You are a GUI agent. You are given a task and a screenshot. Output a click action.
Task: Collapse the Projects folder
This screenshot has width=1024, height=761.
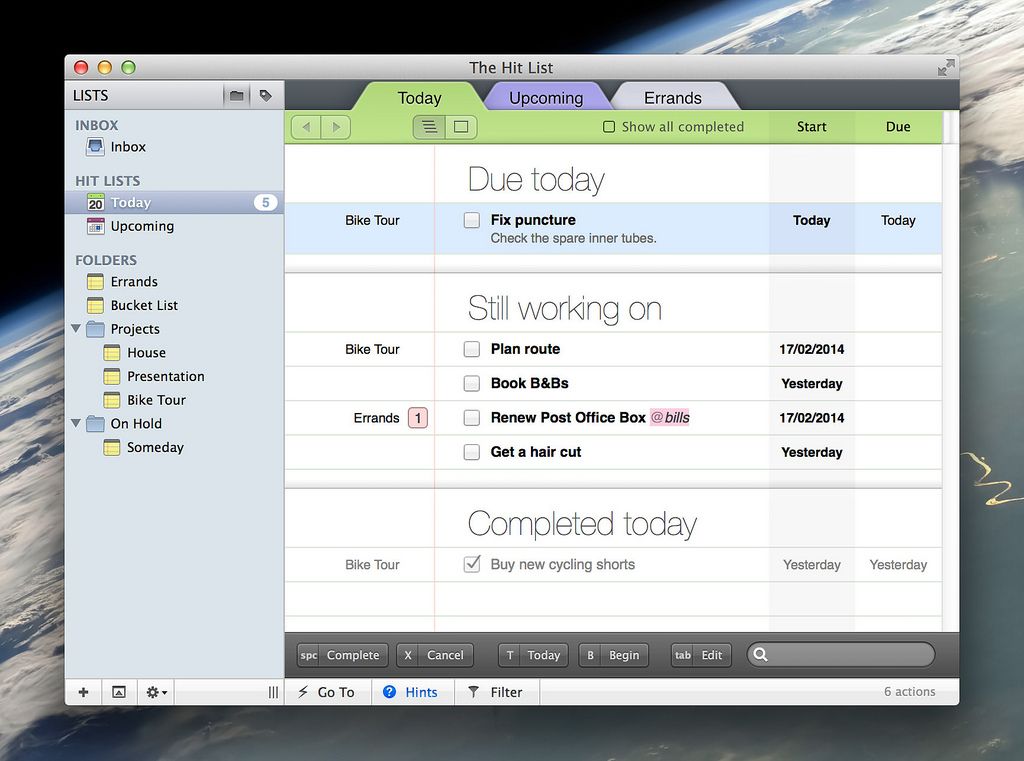(x=77, y=329)
